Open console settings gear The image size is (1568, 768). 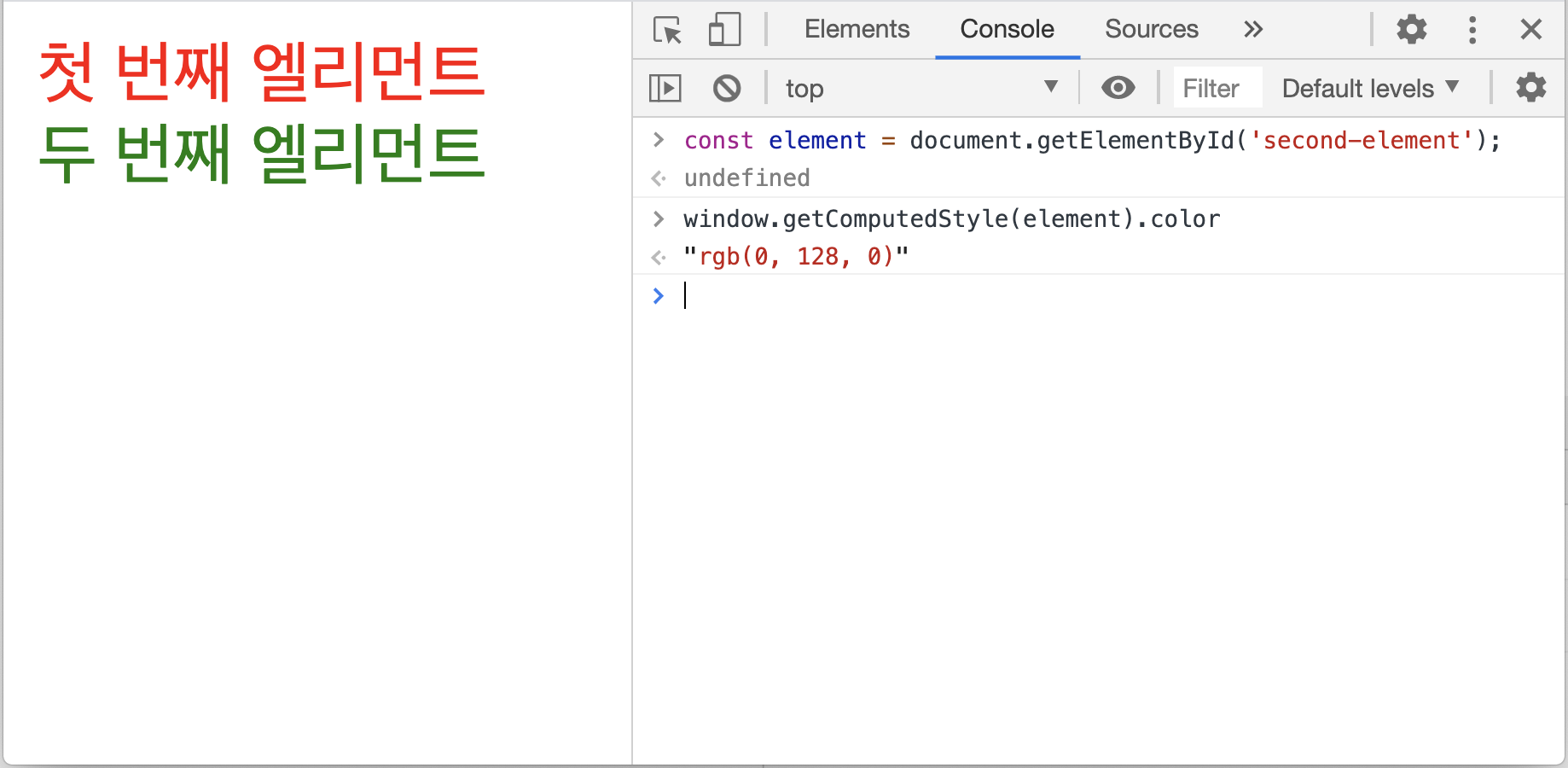tap(1530, 87)
